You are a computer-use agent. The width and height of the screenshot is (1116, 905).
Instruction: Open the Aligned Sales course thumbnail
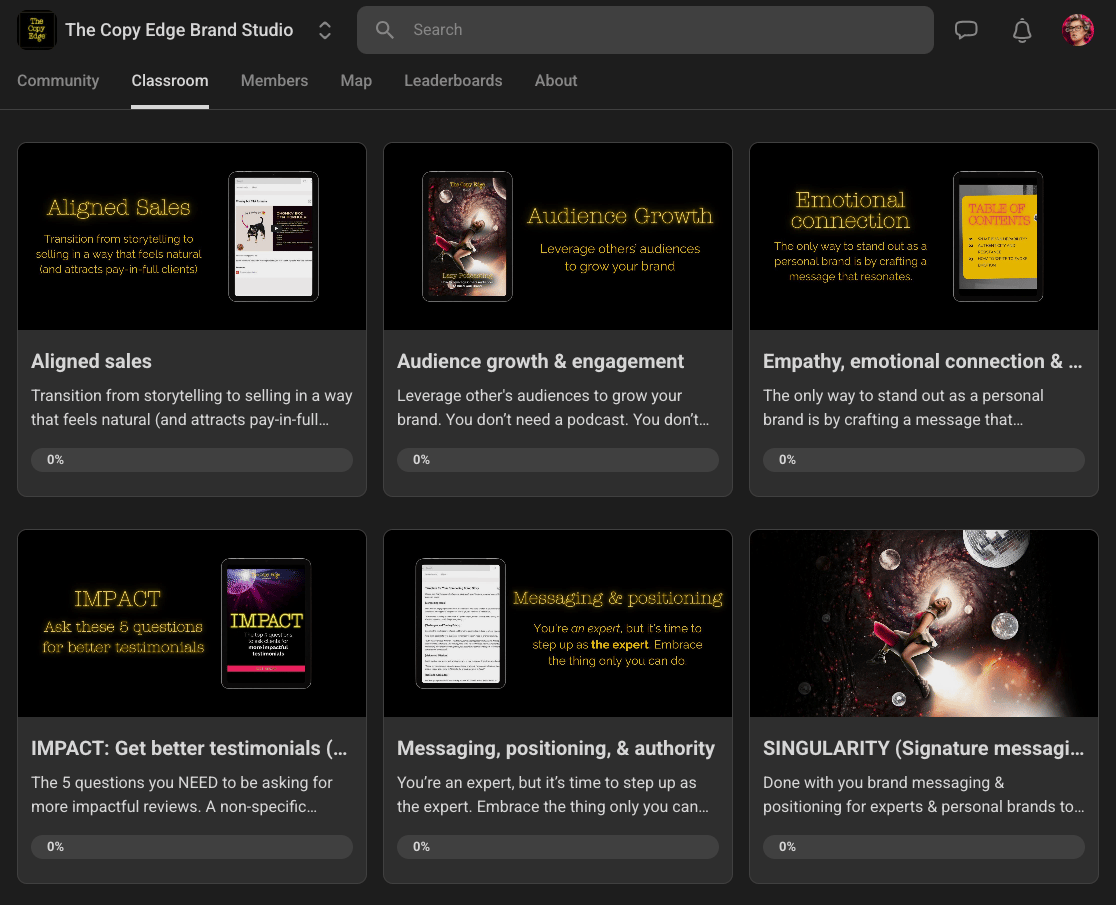tap(192, 237)
